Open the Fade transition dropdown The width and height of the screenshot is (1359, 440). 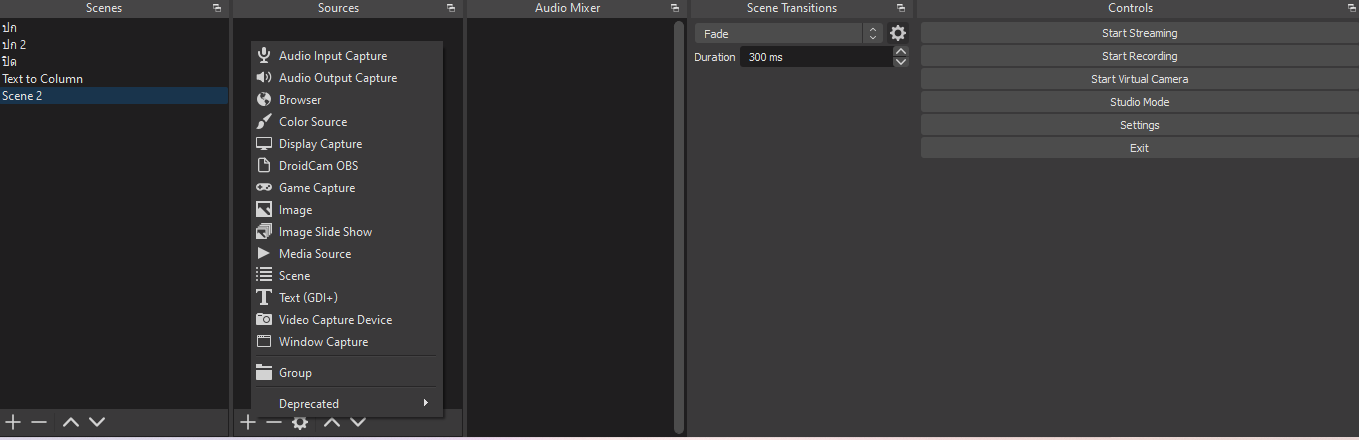788,33
